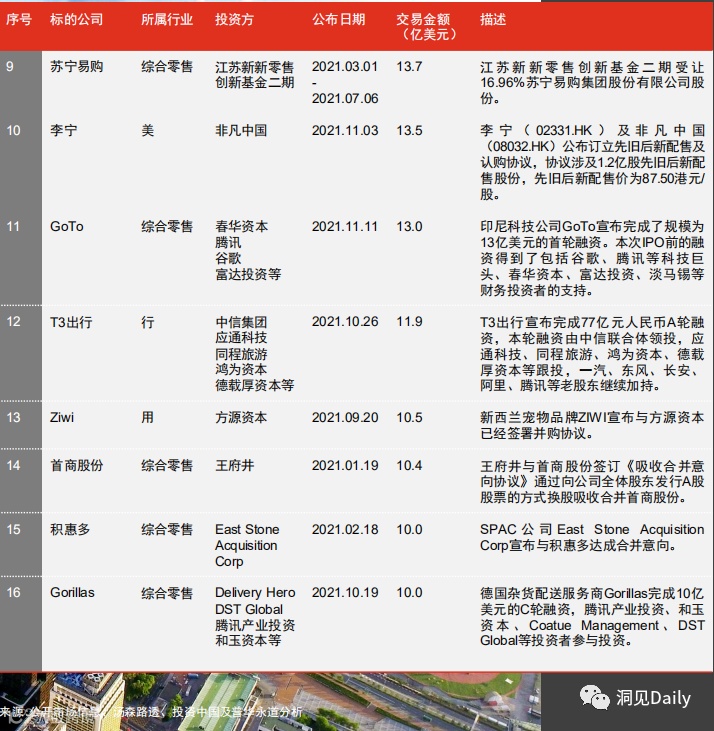The height and width of the screenshot is (731, 714).
Task: Select investor 王府井
Action: click(234, 465)
